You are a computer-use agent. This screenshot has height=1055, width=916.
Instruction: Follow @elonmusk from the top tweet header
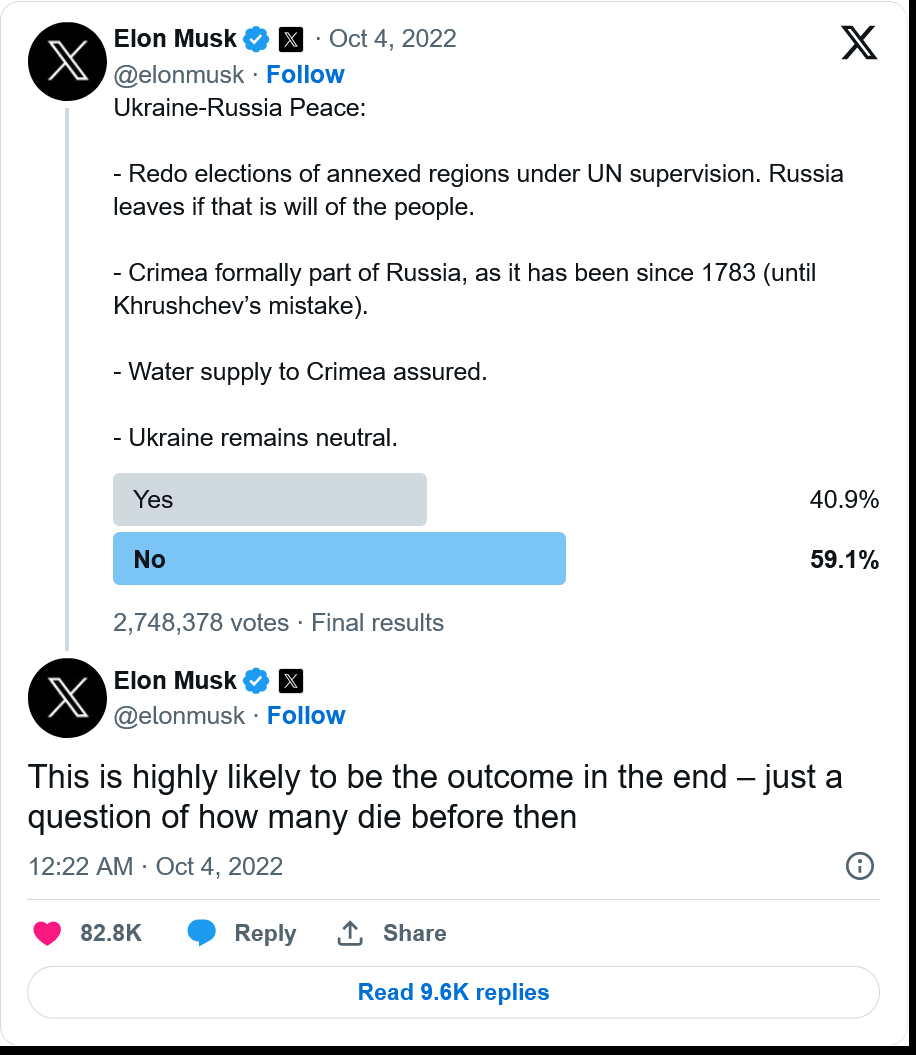pos(305,75)
